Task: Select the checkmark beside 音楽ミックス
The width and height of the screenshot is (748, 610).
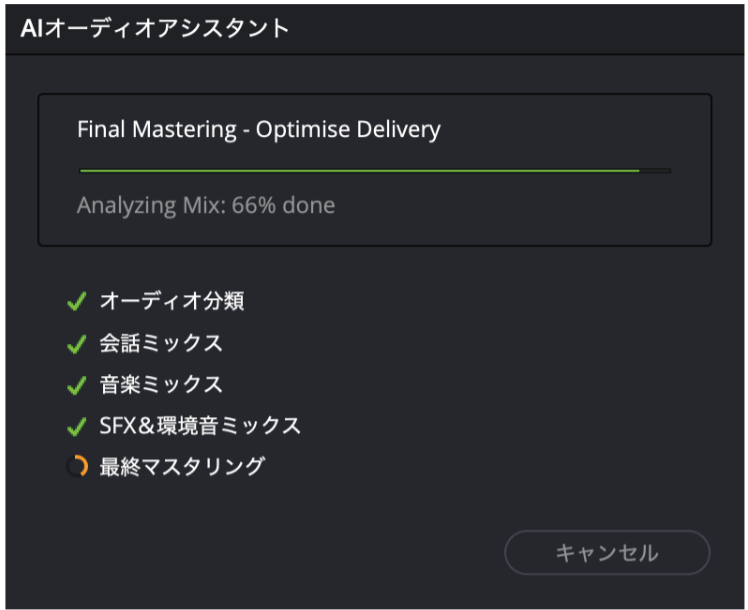Action: pyautogui.click(x=77, y=385)
